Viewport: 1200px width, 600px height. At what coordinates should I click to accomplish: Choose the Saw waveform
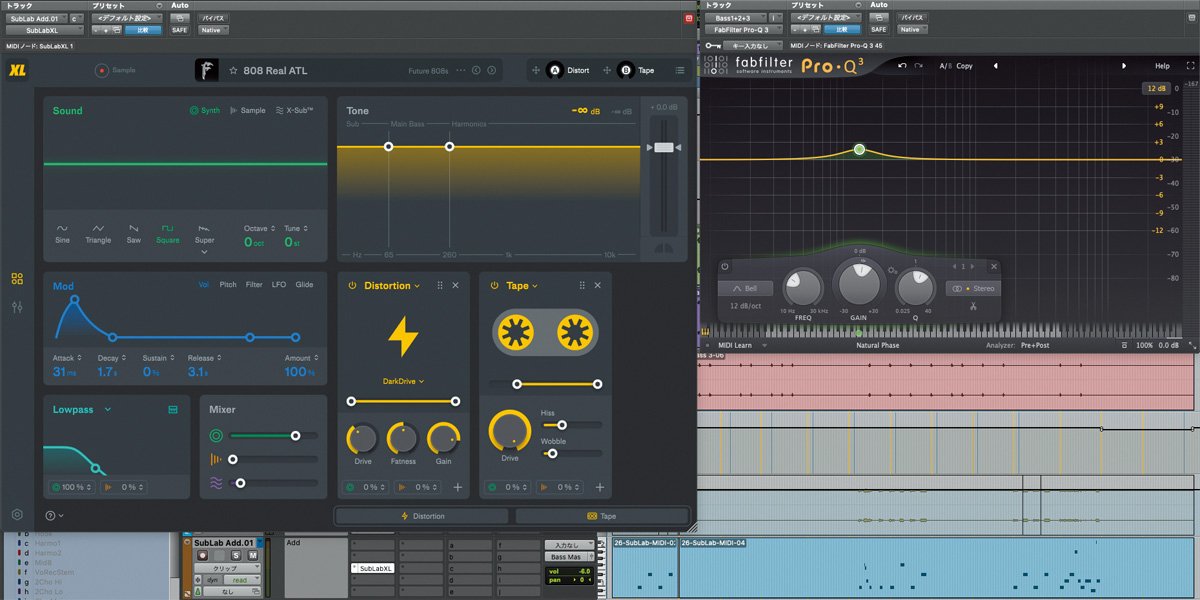[x=134, y=233]
